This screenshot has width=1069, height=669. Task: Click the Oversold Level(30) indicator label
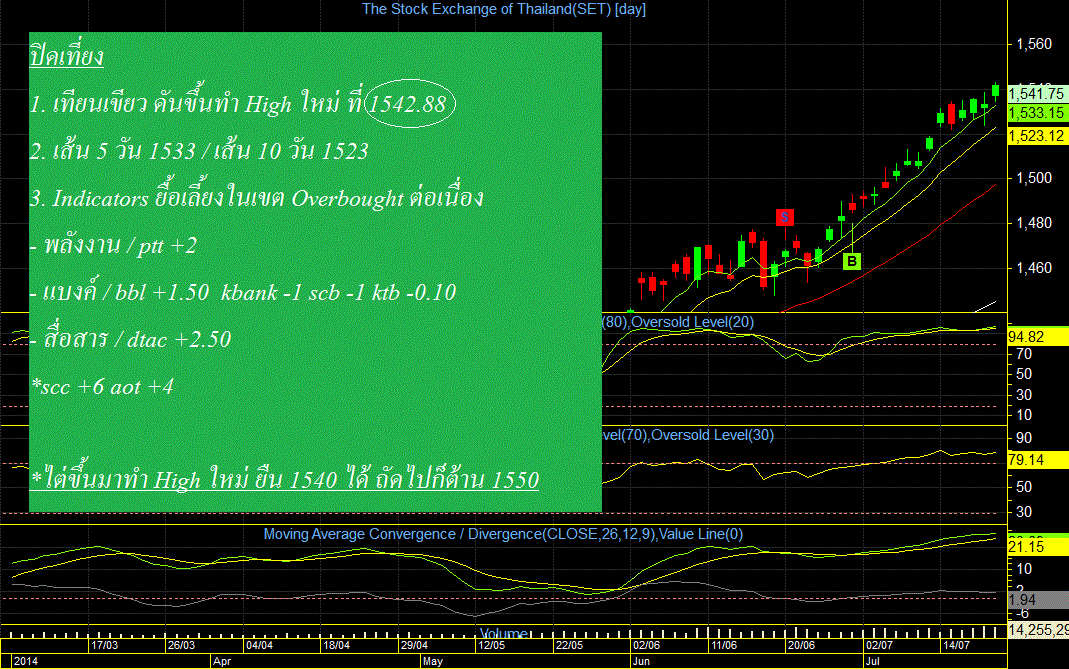712,435
